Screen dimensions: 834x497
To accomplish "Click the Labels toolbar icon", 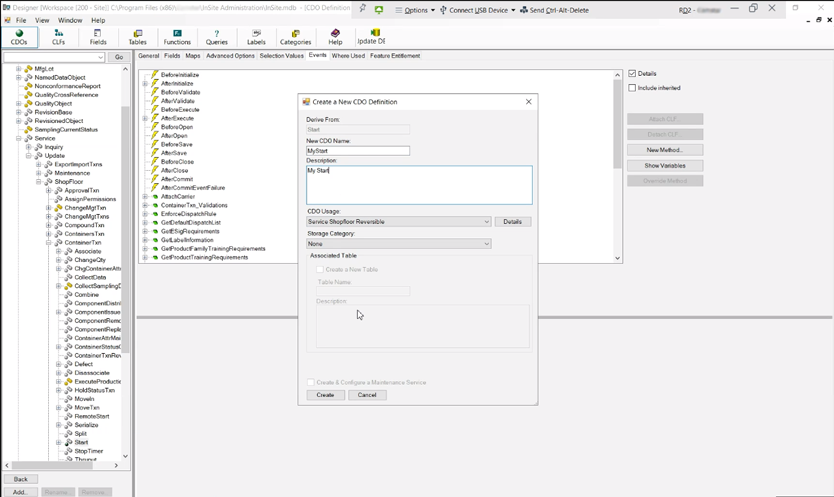I will [256, 37].
